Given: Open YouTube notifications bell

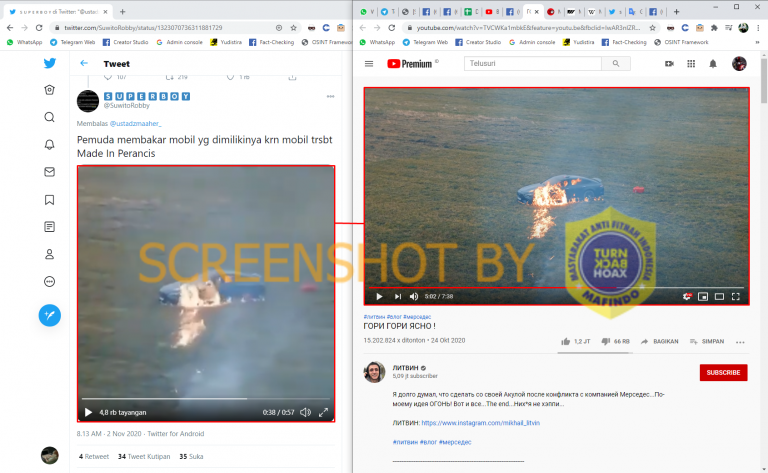Looking at the screenshot, I should 713,64.
